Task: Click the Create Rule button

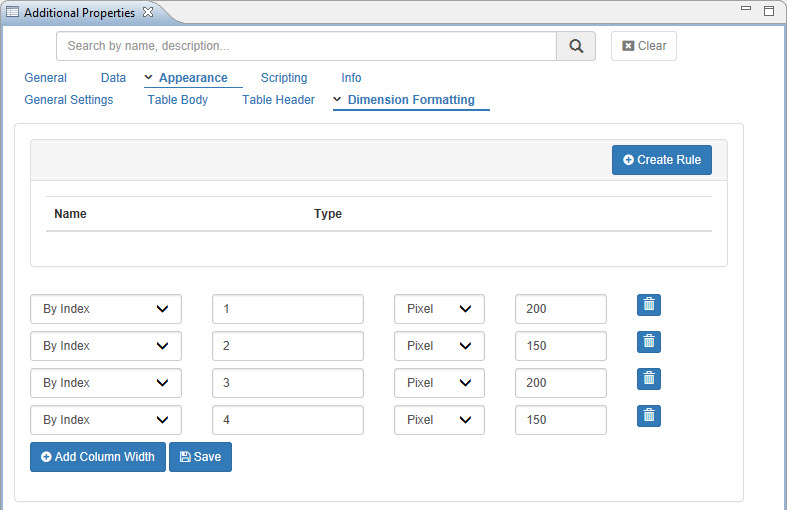Action: pos(661,160)
